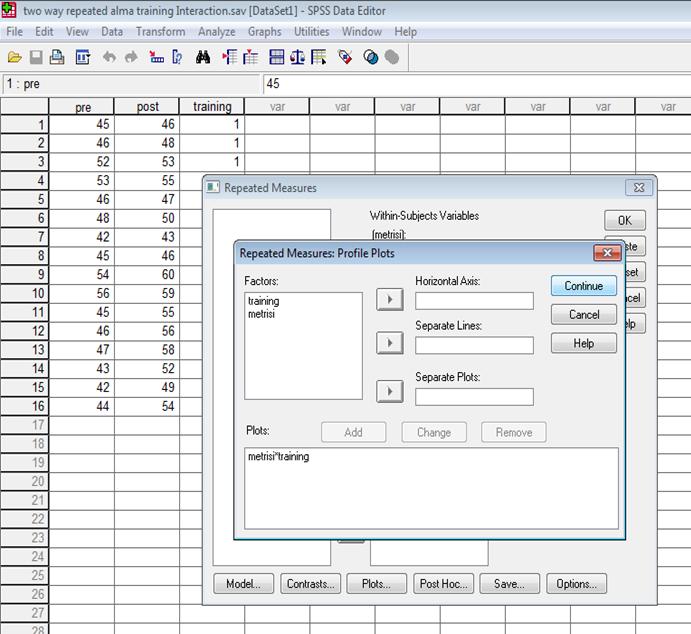Screen dimensions: 691x634
Task: Select 'training' in Factors list
Action: pyautogui.click(x=264, y=301)
